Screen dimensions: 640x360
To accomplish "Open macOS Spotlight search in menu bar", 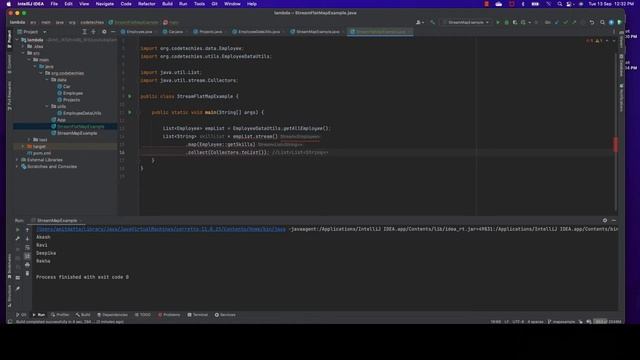I will click(560, 4).
